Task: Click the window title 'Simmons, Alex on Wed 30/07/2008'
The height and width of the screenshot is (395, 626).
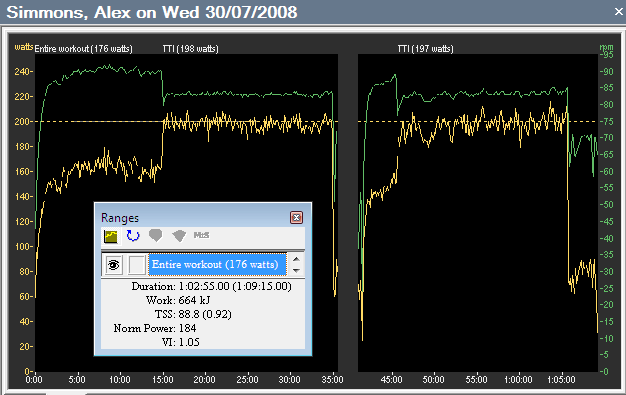Action: pyautogui.click(x=152, y=12)
